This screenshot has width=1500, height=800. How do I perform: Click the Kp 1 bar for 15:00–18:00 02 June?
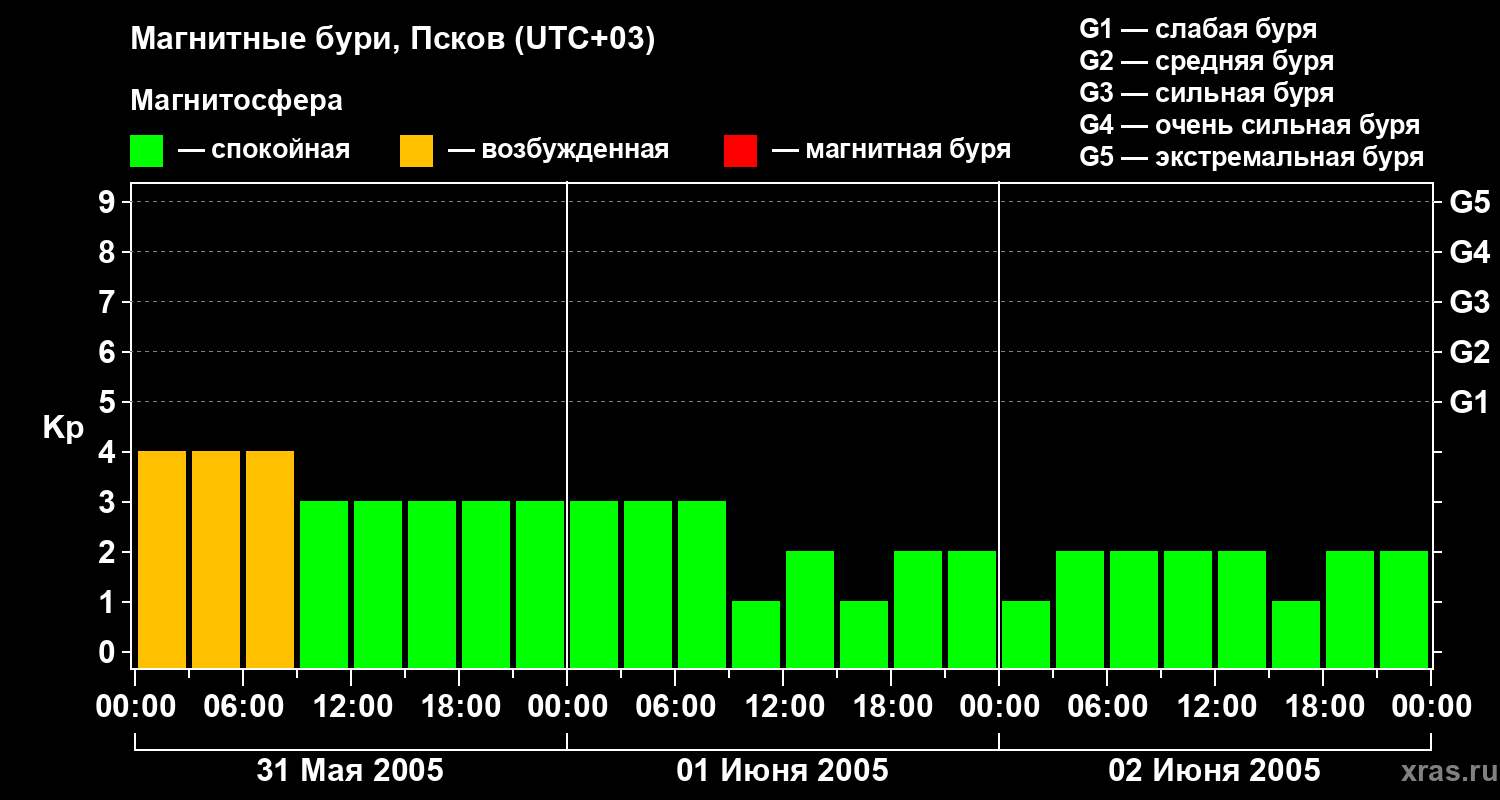(x=1296, y=634)
